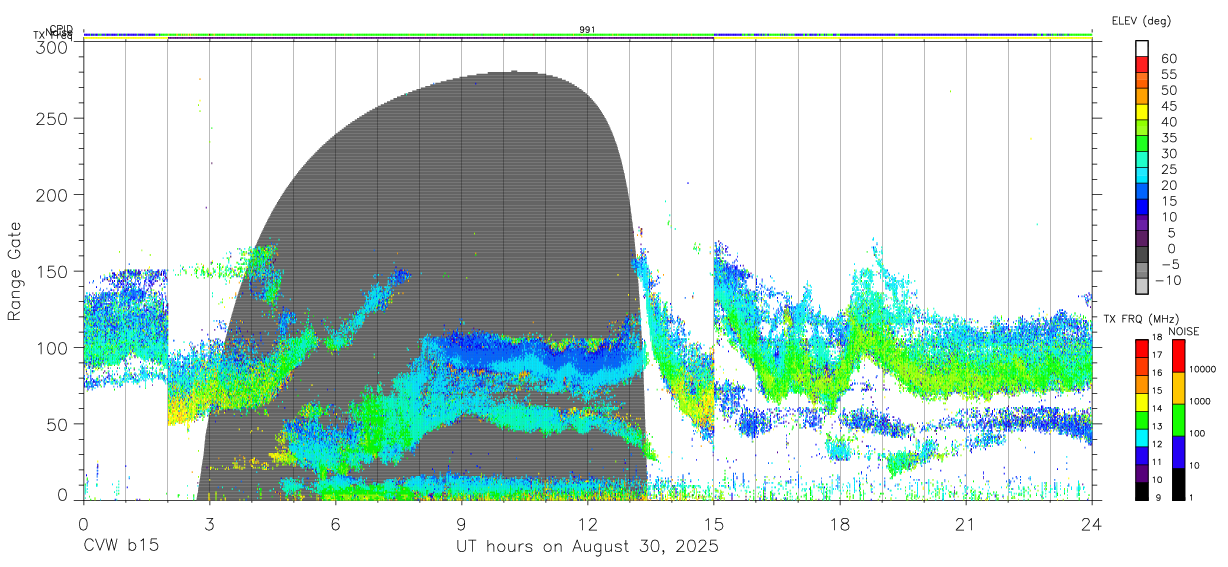
Task: Click the 3 hour tick label on x-axis
Action: coord(209,523)
